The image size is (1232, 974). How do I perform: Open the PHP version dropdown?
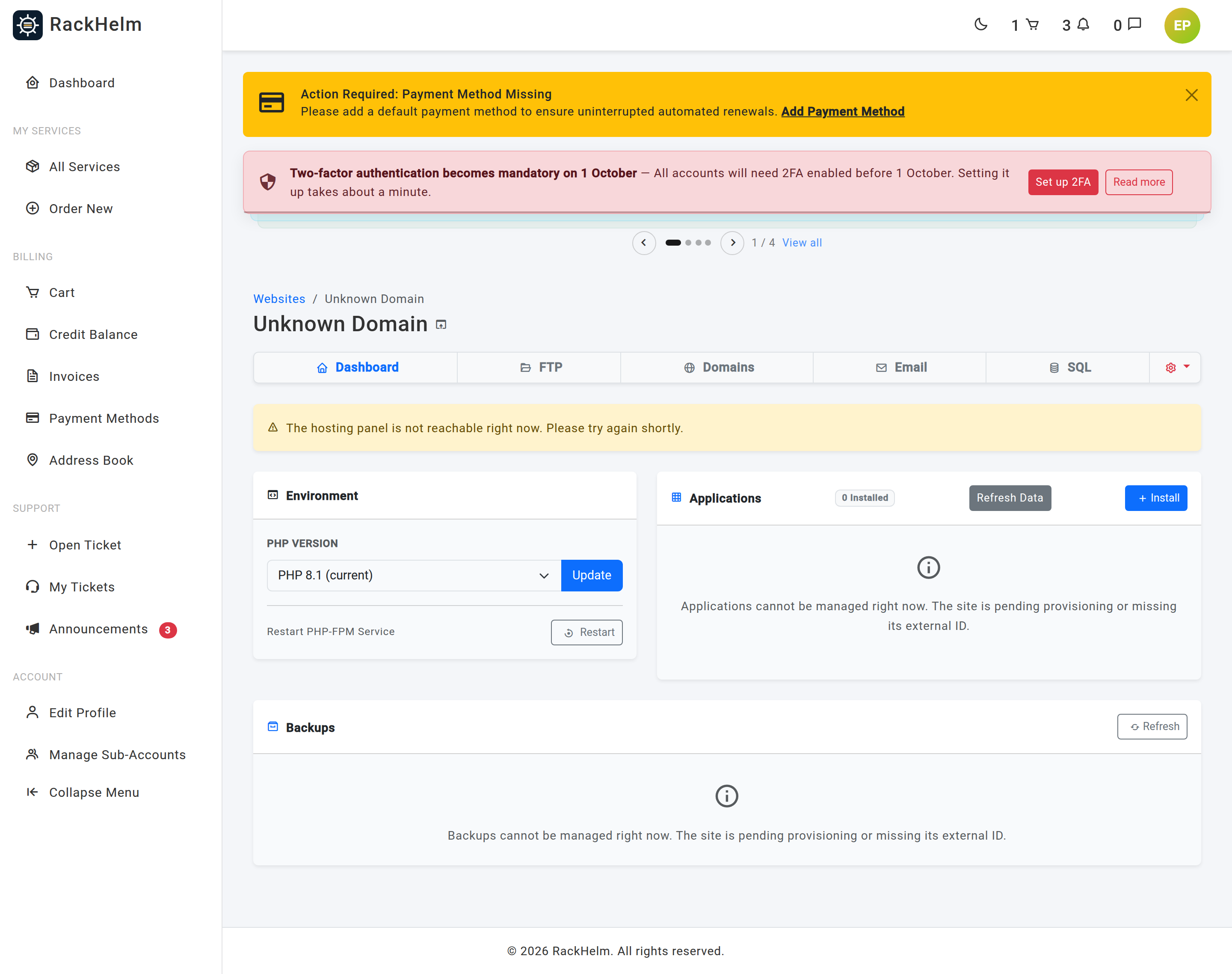click(414, 576)
